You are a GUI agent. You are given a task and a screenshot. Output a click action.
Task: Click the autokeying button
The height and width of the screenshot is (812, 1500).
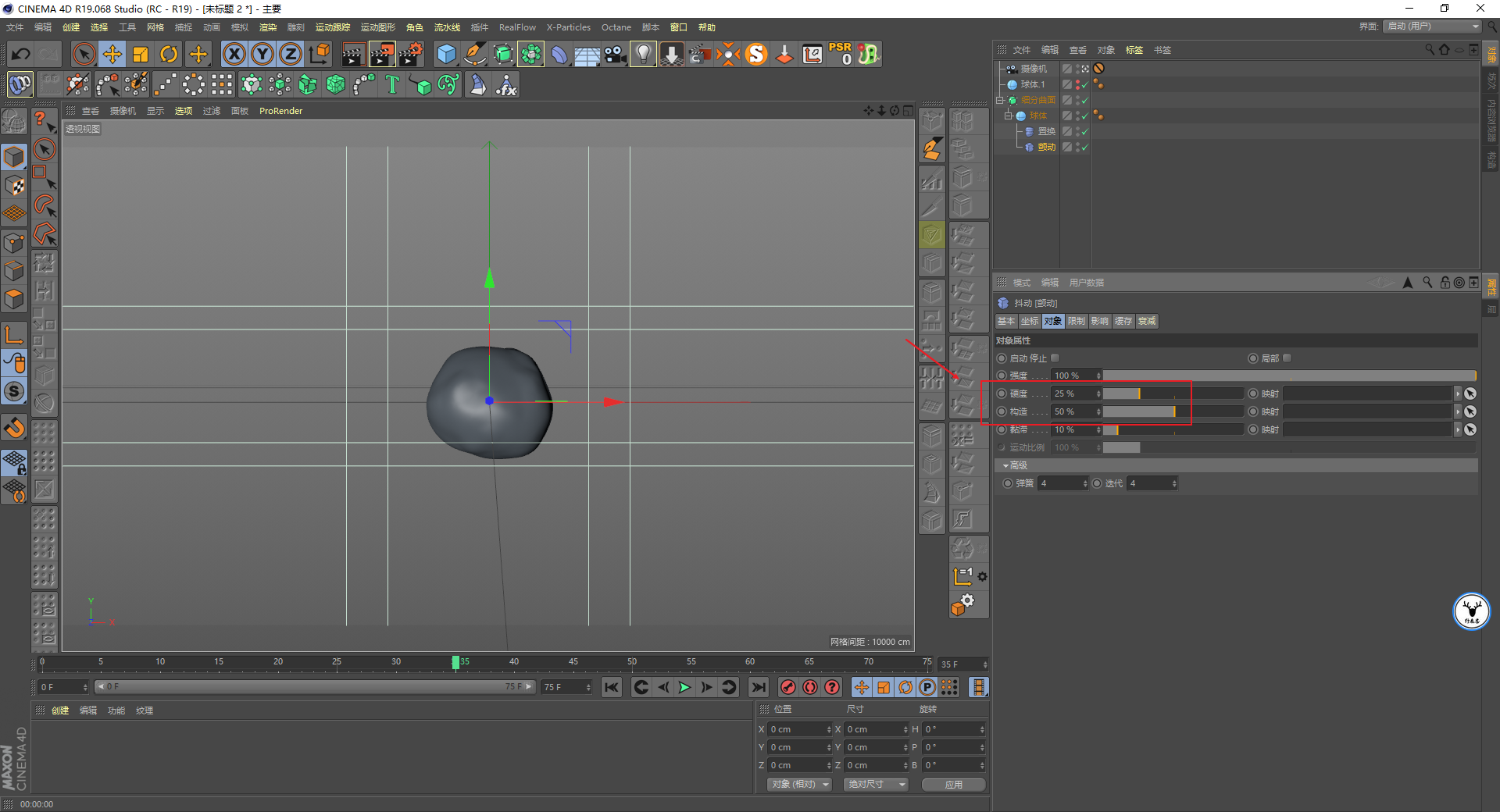[x=810, y=687]
